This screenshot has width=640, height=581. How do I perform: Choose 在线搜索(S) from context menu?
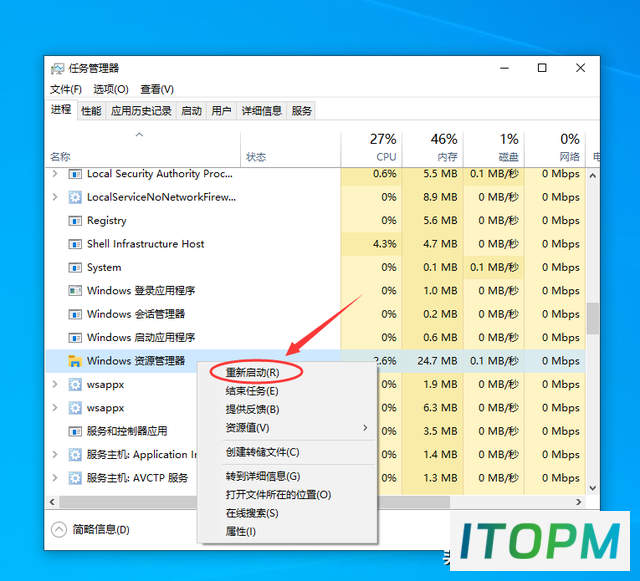tap(252, 513)
